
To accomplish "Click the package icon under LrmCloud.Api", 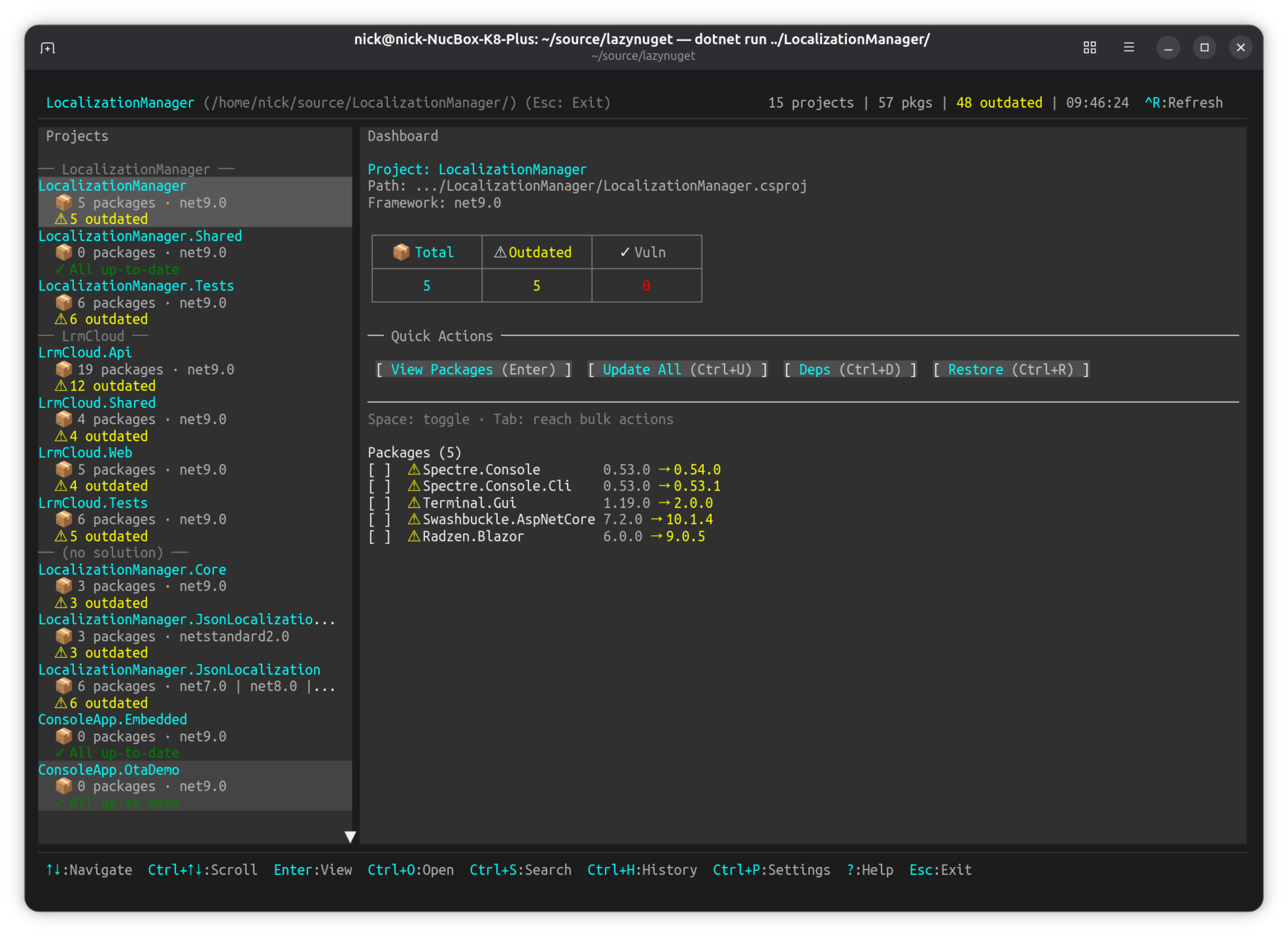I will (x=64, y=368).
